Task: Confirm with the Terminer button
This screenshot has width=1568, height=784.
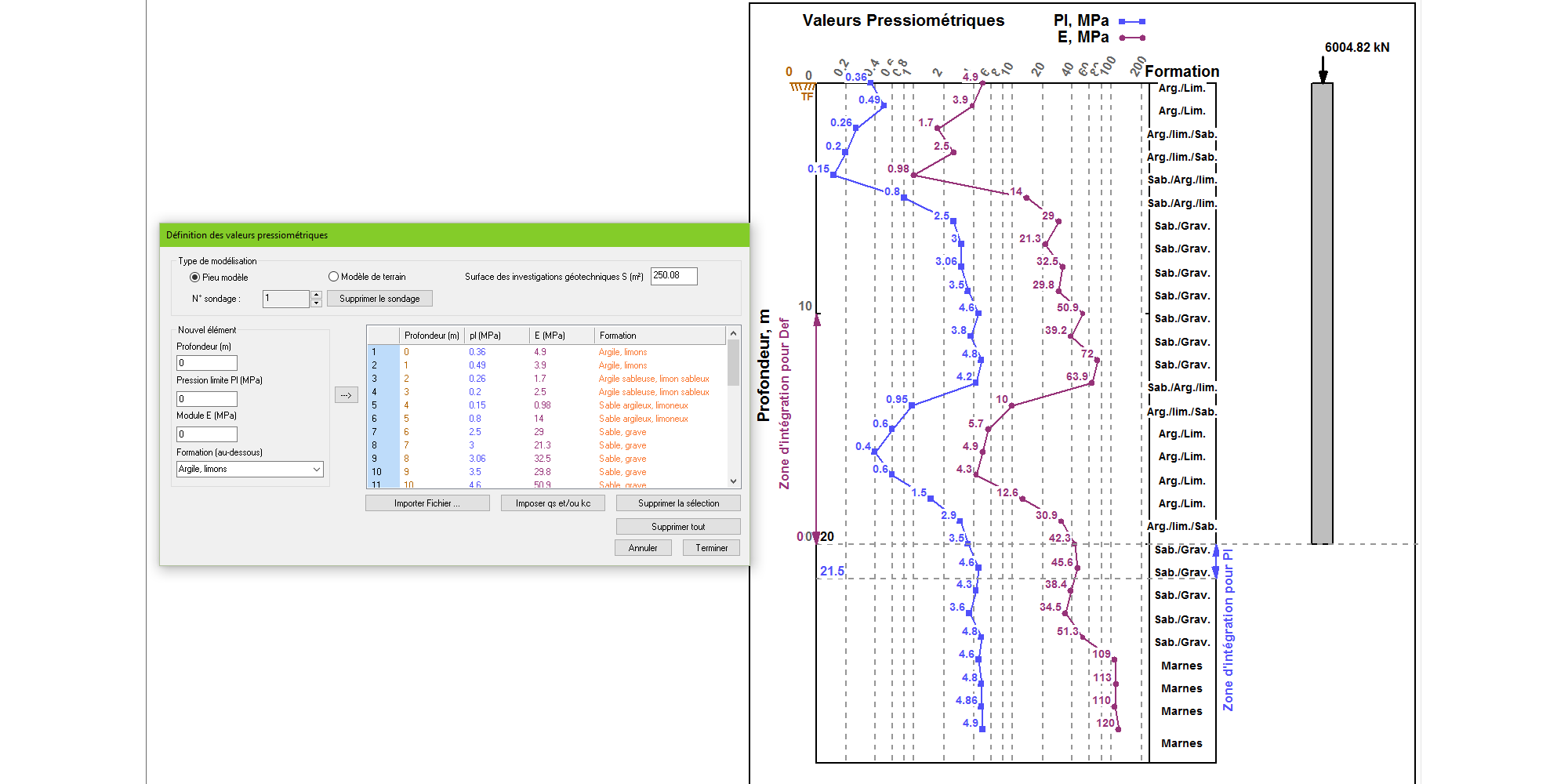Action: coord(711,548)
